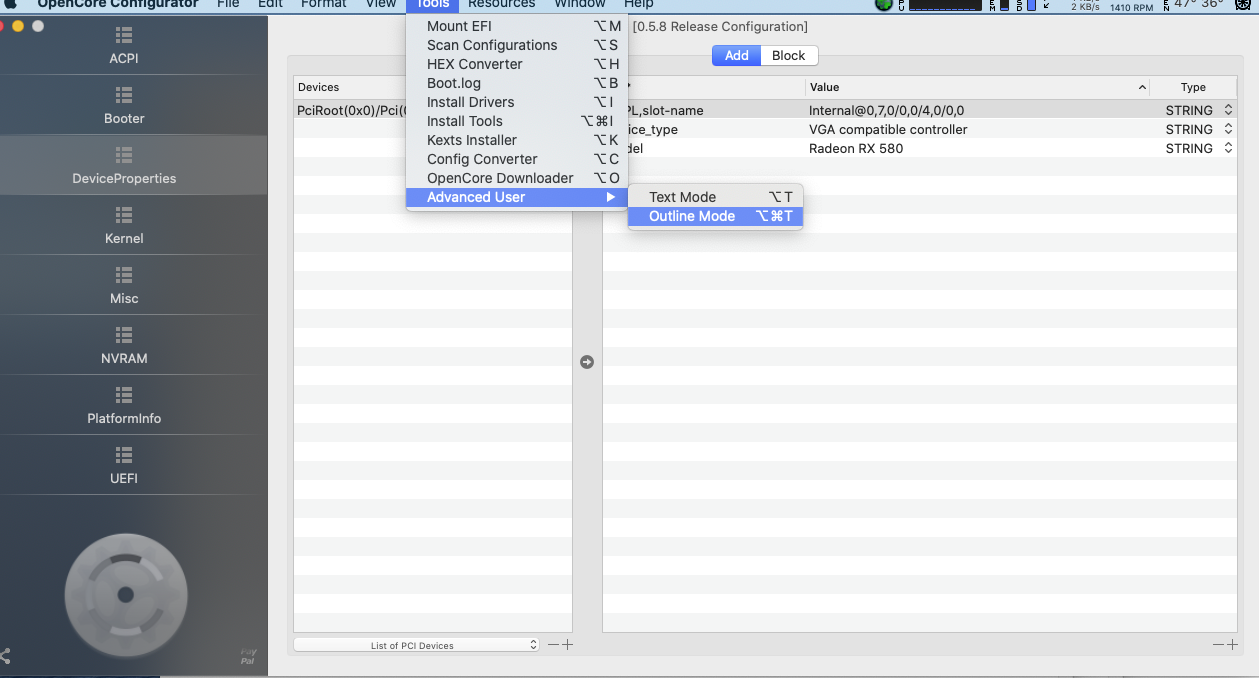
Task: Sort by the Value column header
Action: click(976, 87)
